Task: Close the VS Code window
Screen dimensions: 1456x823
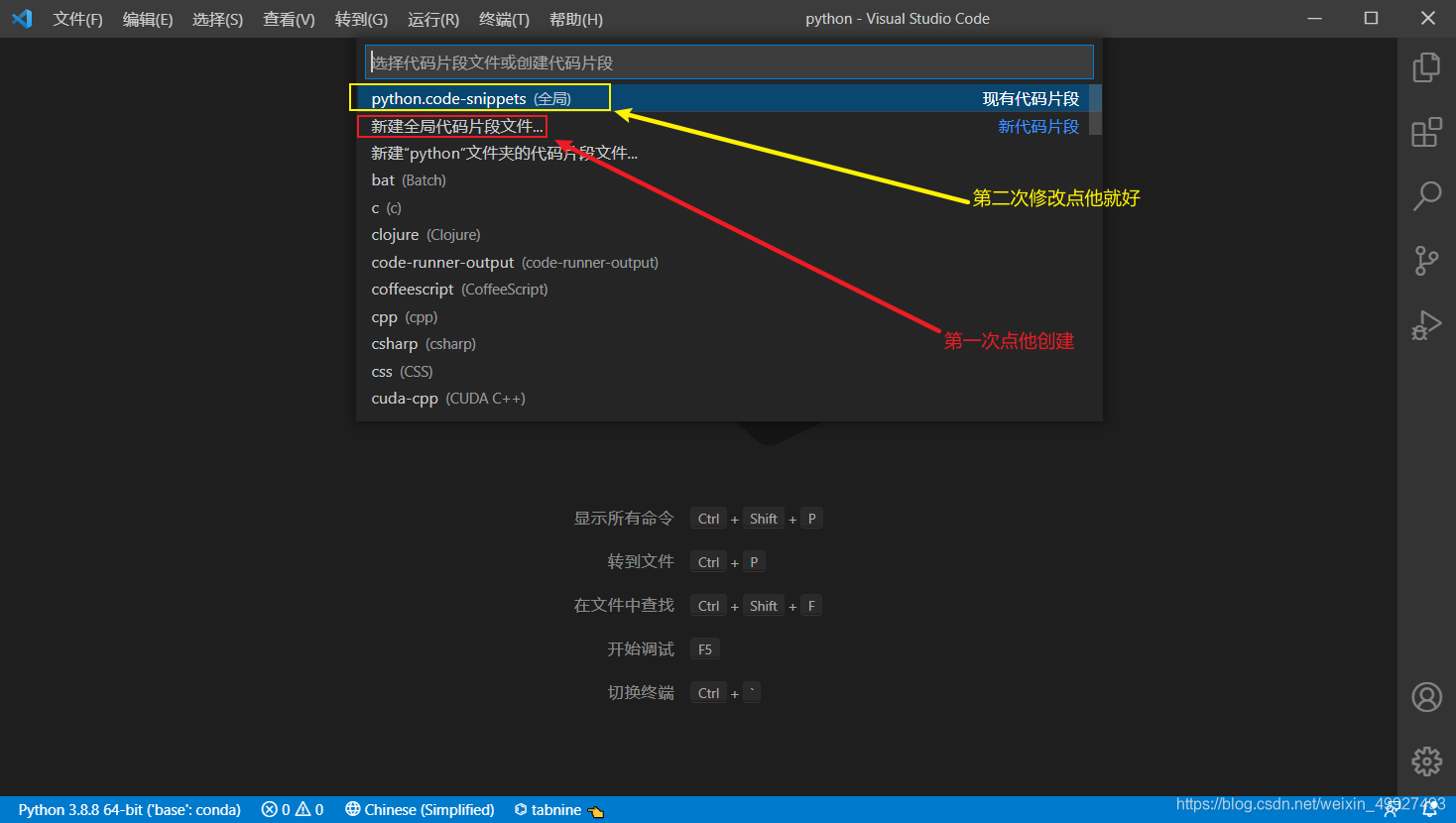Action: (x=1427, y=19)
